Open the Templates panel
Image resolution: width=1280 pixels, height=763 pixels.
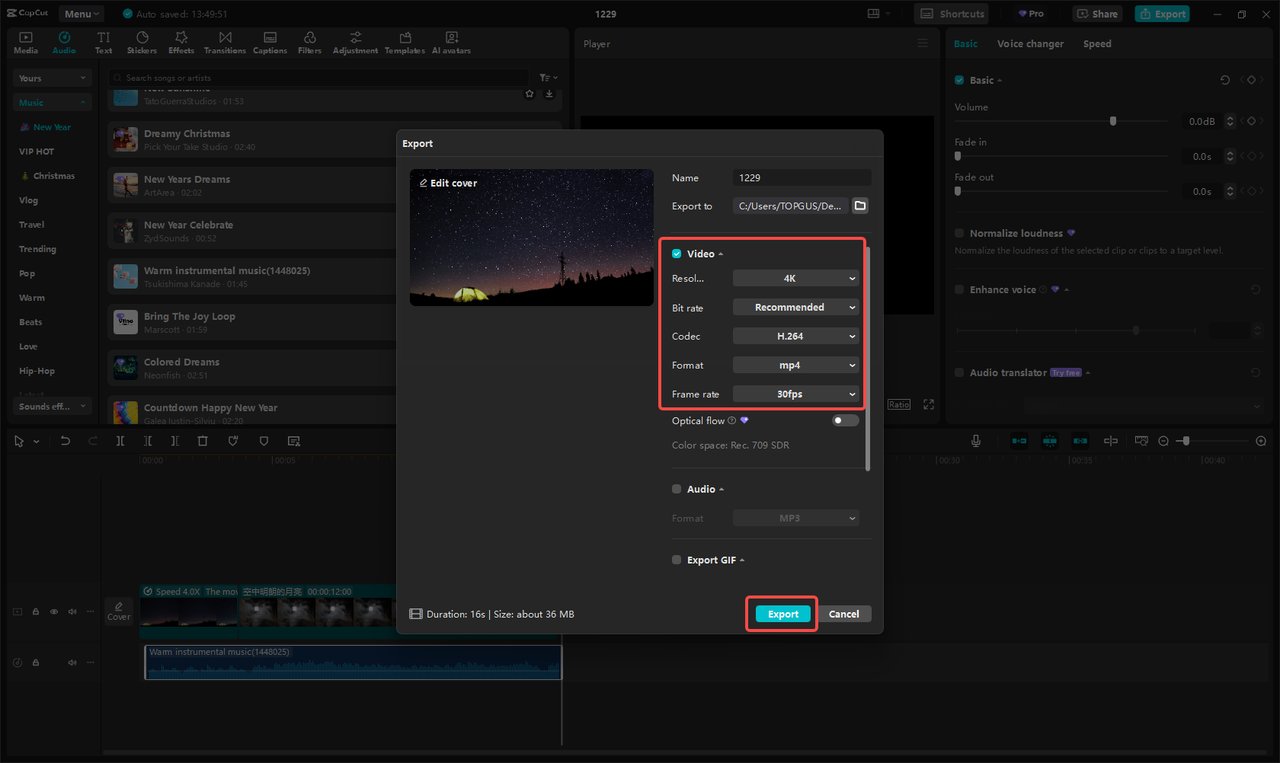(405, 42)
